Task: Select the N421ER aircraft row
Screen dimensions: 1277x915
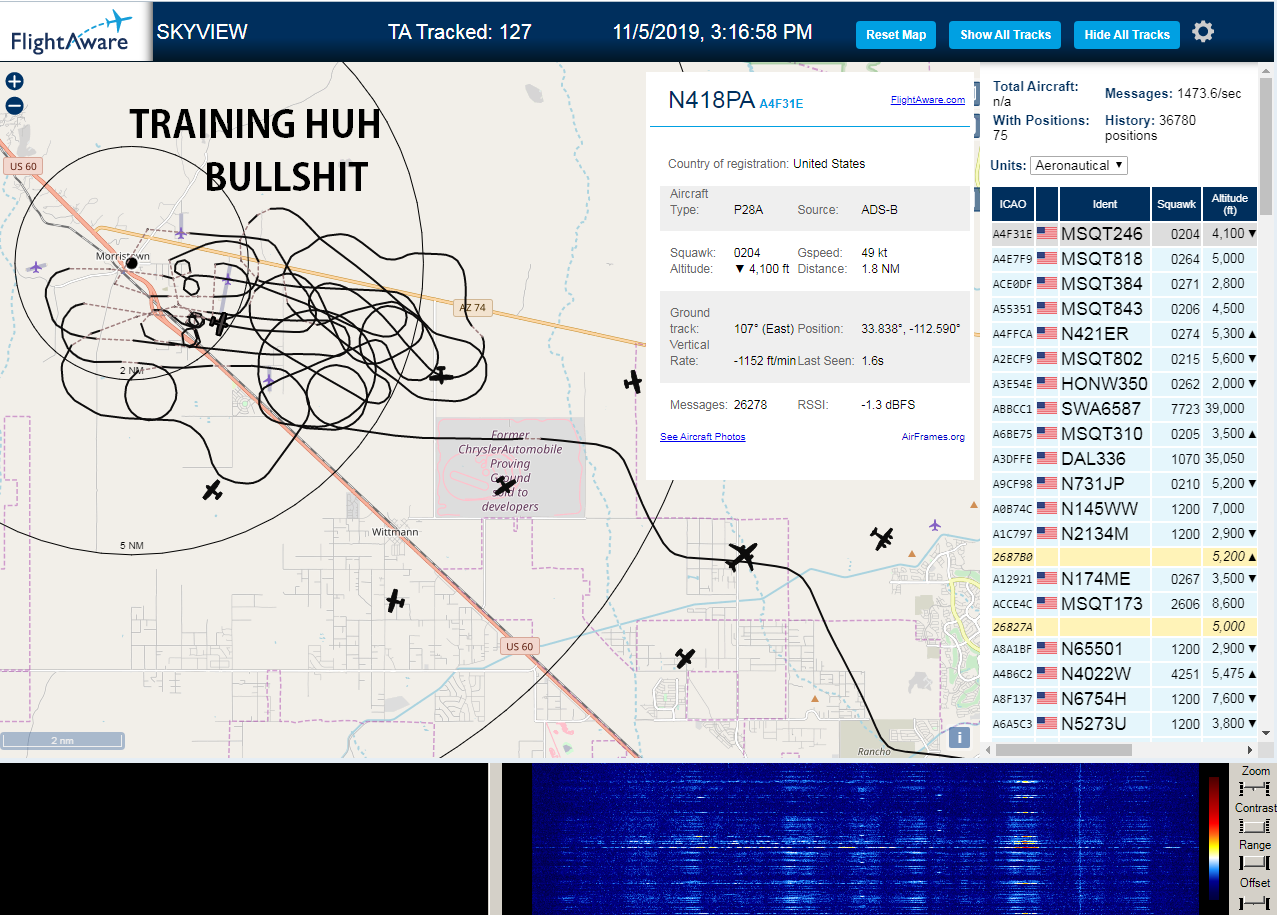Action: 1124,334
